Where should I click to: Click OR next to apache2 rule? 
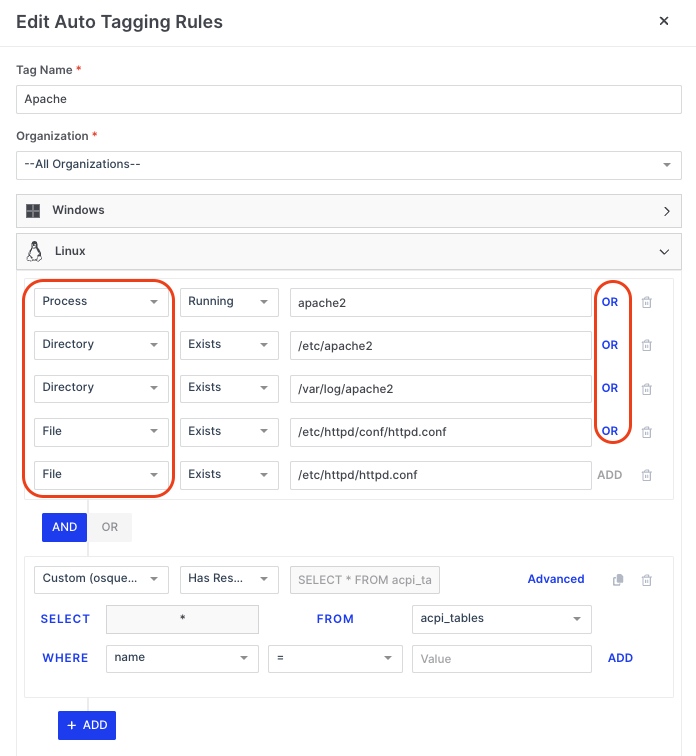[609, 302]
